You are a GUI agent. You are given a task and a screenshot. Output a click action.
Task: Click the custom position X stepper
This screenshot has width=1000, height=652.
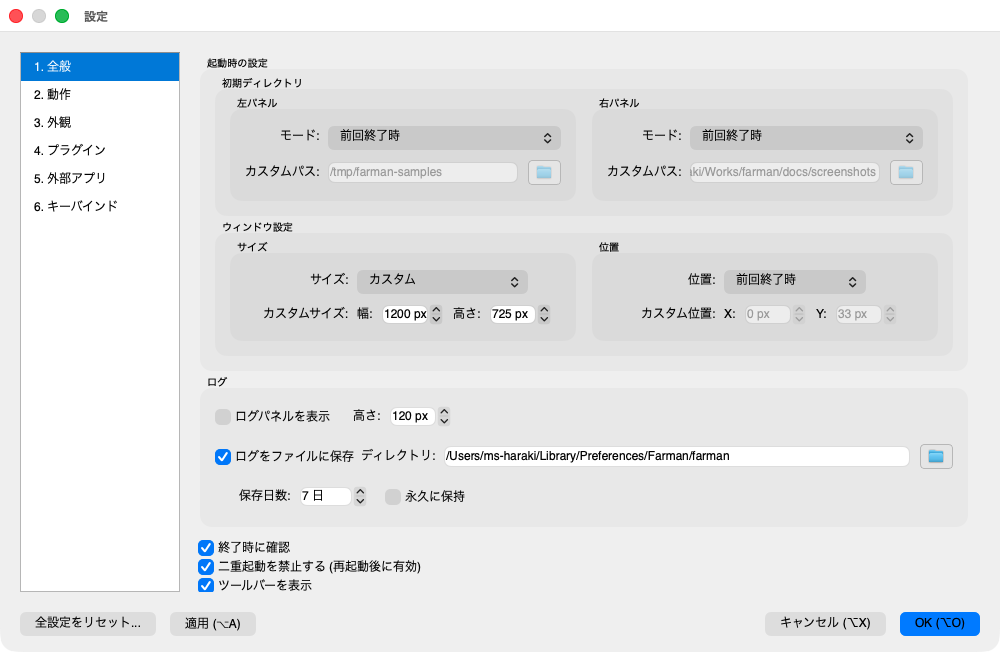point(799,314)
